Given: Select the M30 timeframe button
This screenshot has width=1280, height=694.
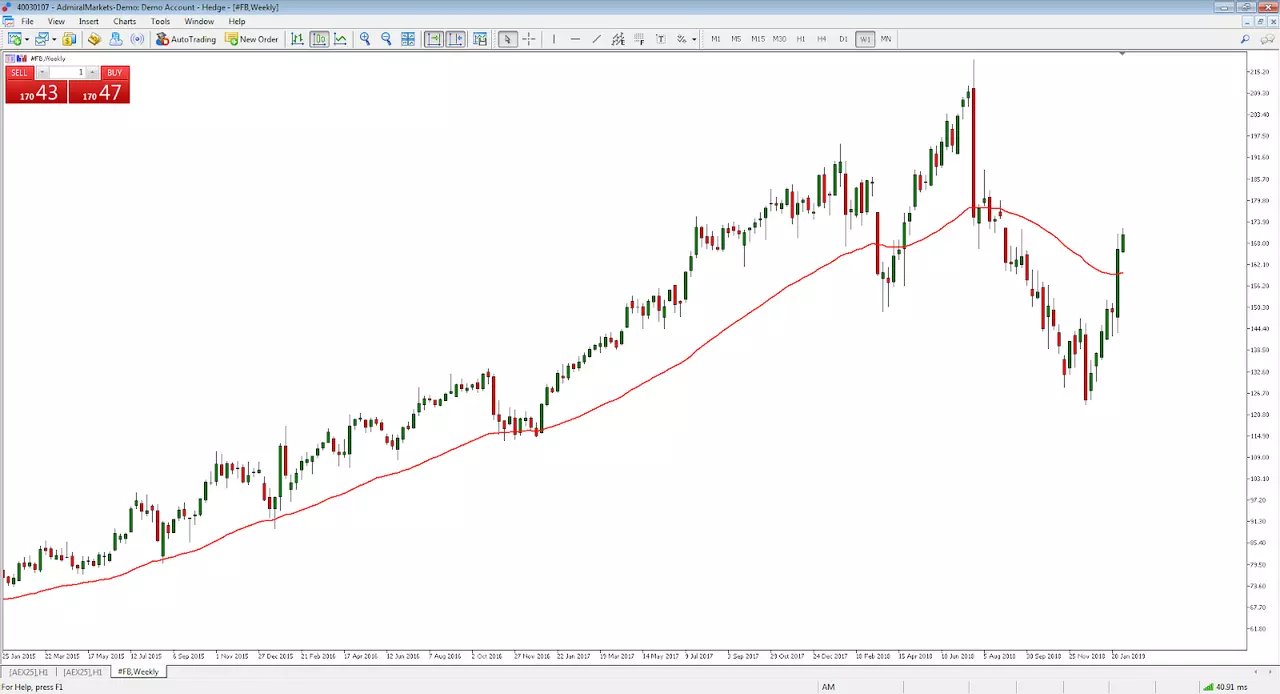Looking at the screenshot, I should click(780, 39).
